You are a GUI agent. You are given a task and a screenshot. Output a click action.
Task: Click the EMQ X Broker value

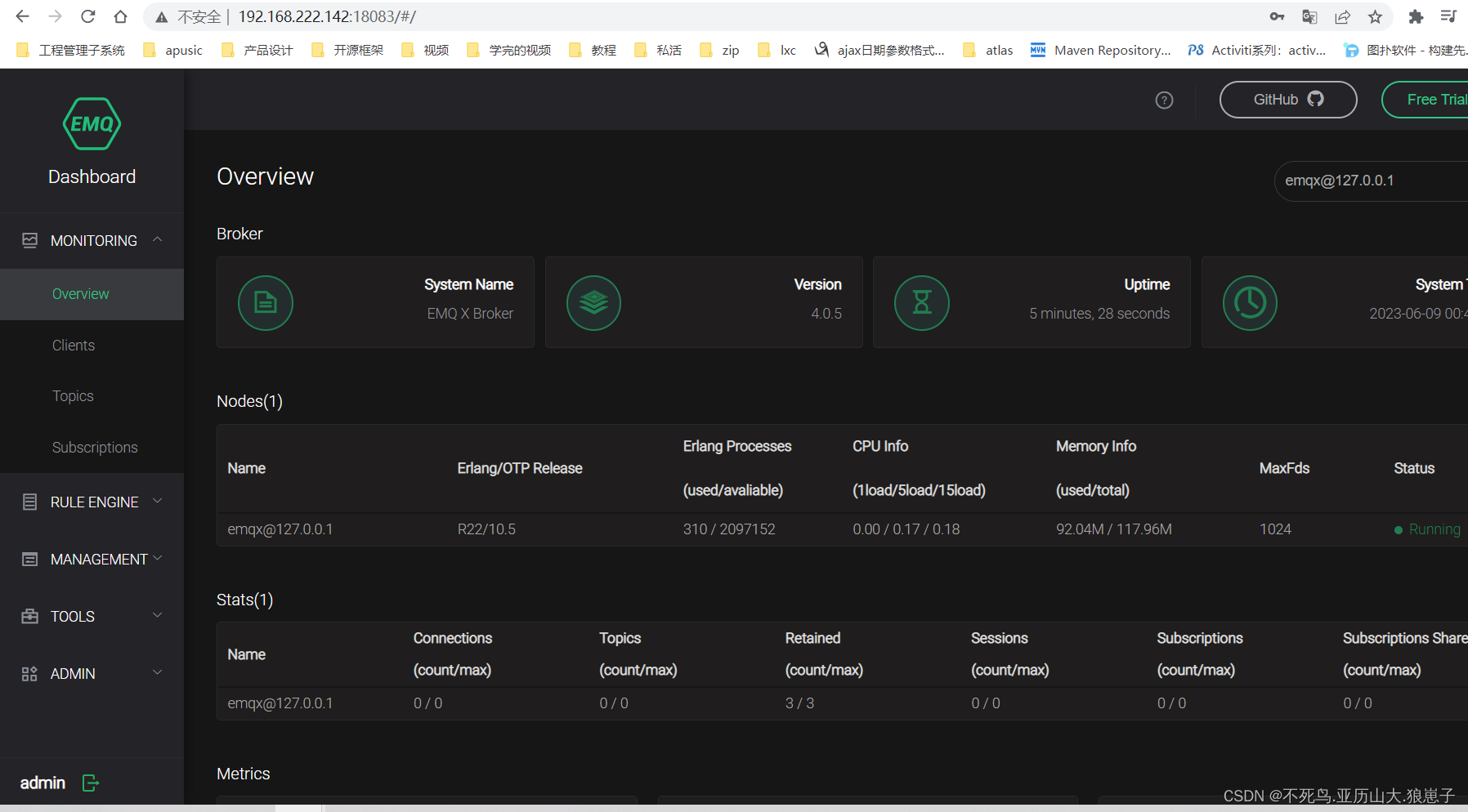(x=470, y=314)
